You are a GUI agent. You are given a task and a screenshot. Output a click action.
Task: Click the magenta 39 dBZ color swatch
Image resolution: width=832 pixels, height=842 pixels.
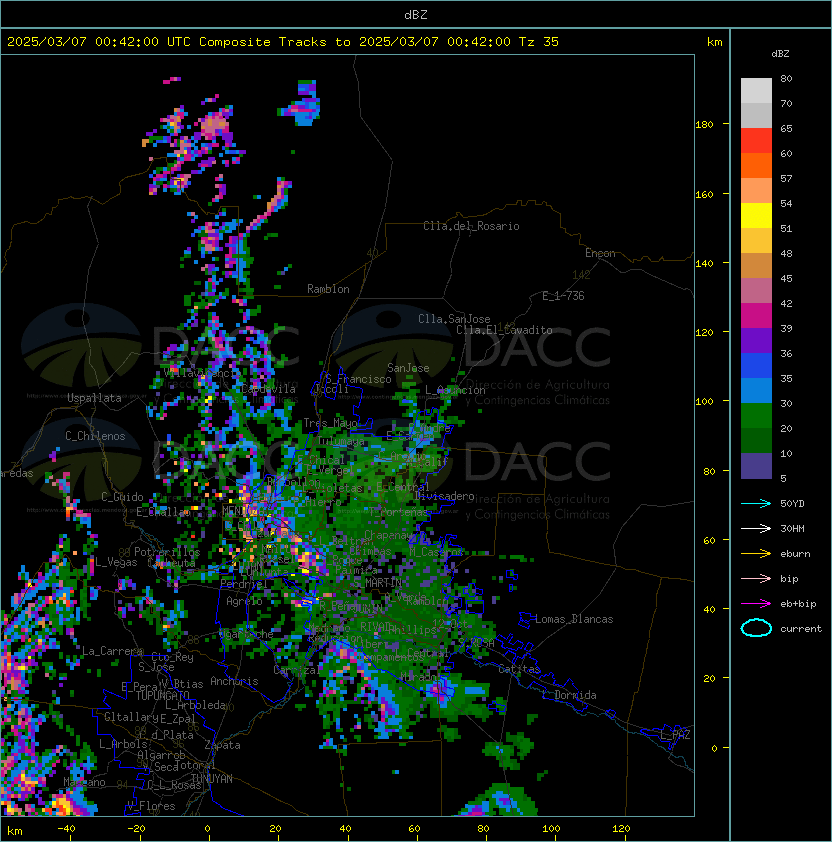pos(756,316)
